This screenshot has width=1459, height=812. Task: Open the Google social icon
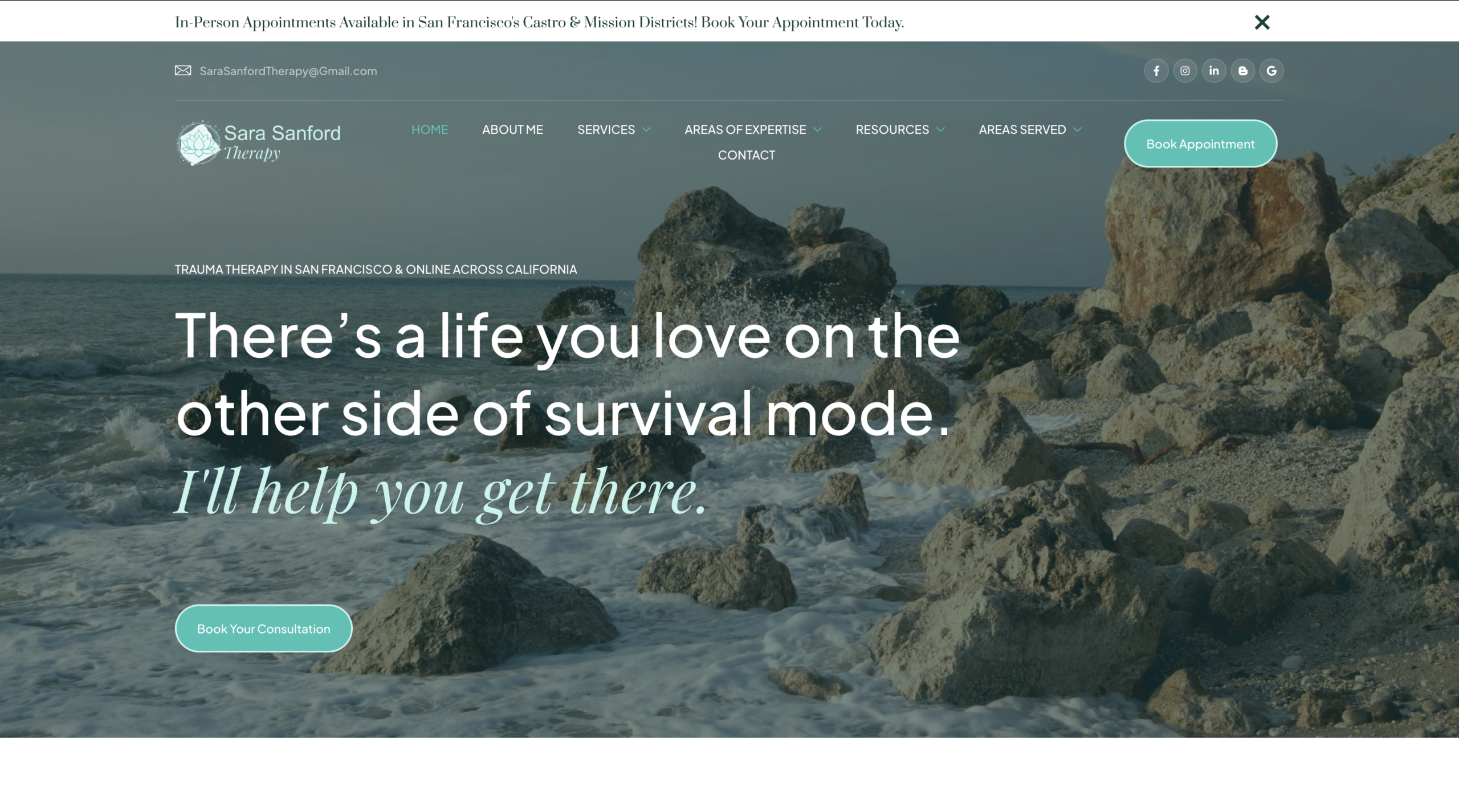tap(1271, 71)
